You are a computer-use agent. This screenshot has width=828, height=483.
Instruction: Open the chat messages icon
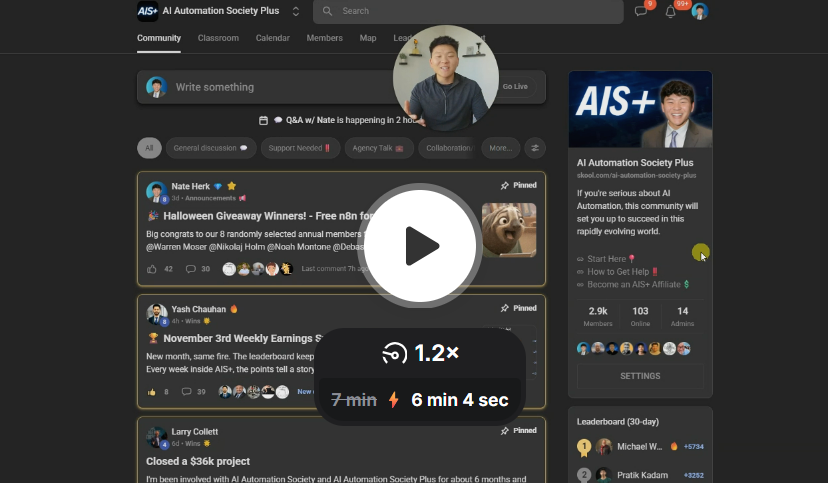[x=641, y=12]
